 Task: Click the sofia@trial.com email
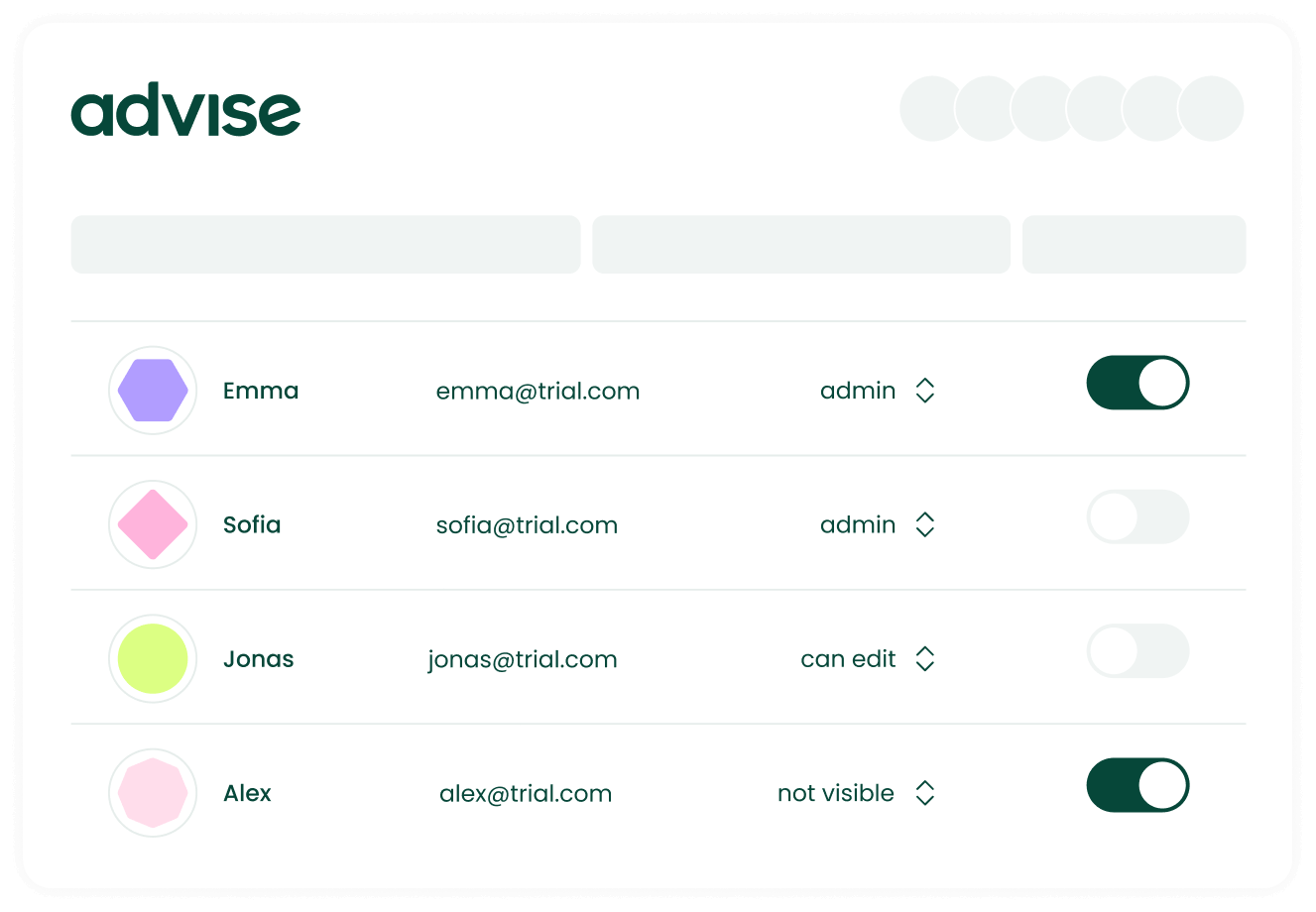(527, 524)
